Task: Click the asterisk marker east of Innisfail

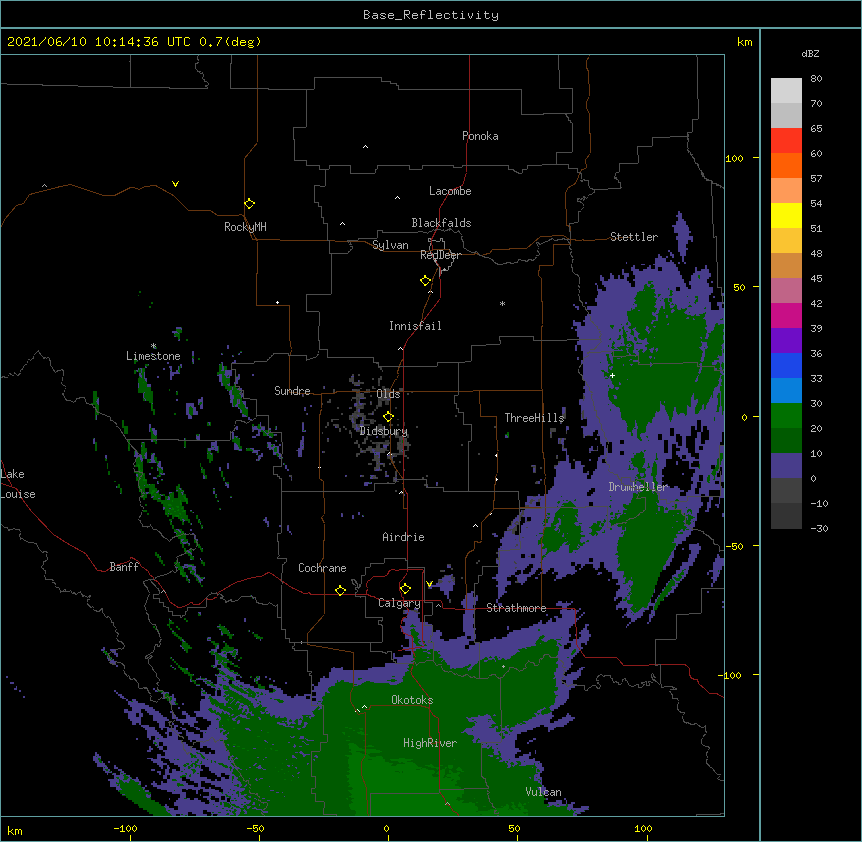Action: (x=502, y=304)
